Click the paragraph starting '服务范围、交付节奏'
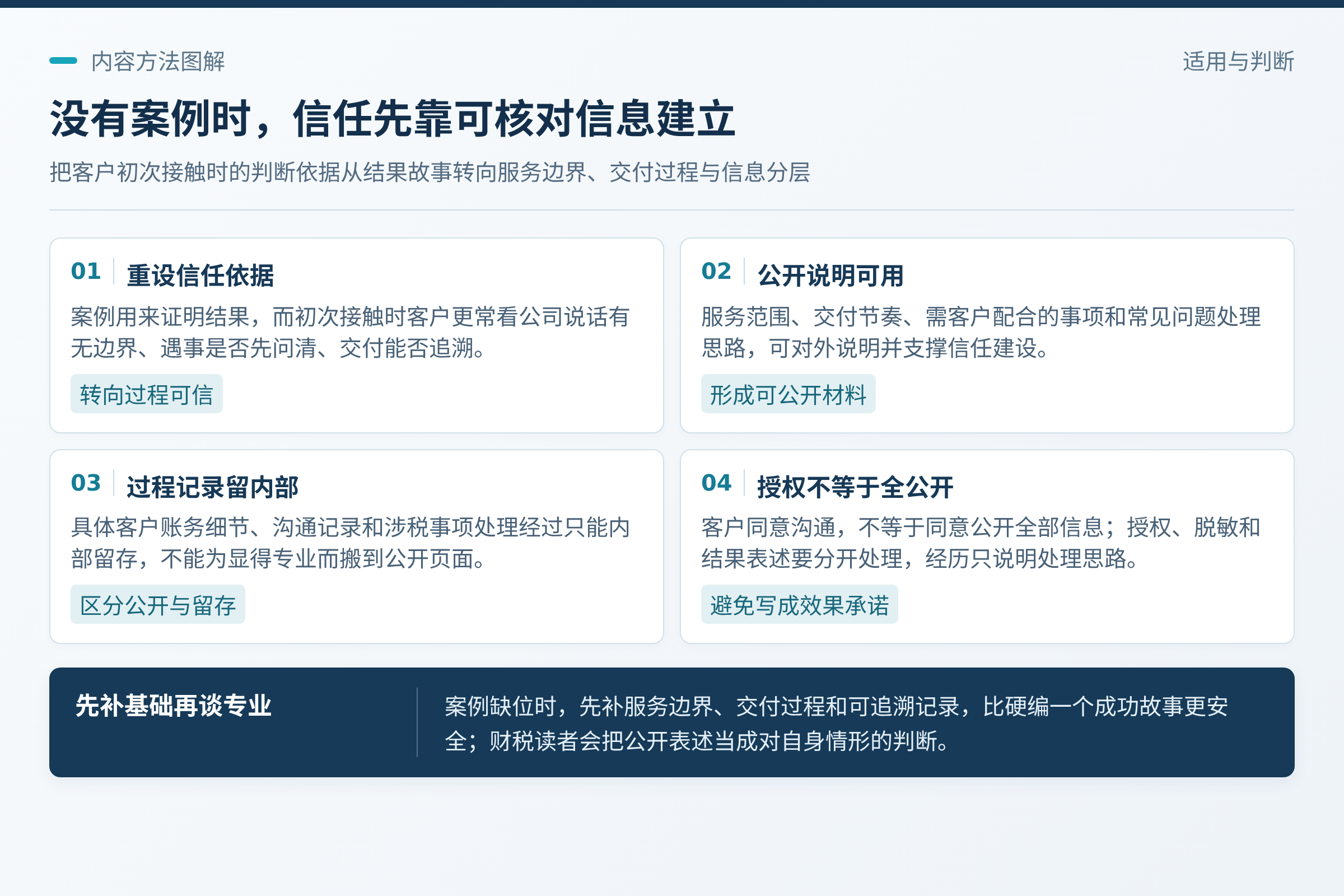This screenshot has height=896, width=1344. [x=981, y=332]
